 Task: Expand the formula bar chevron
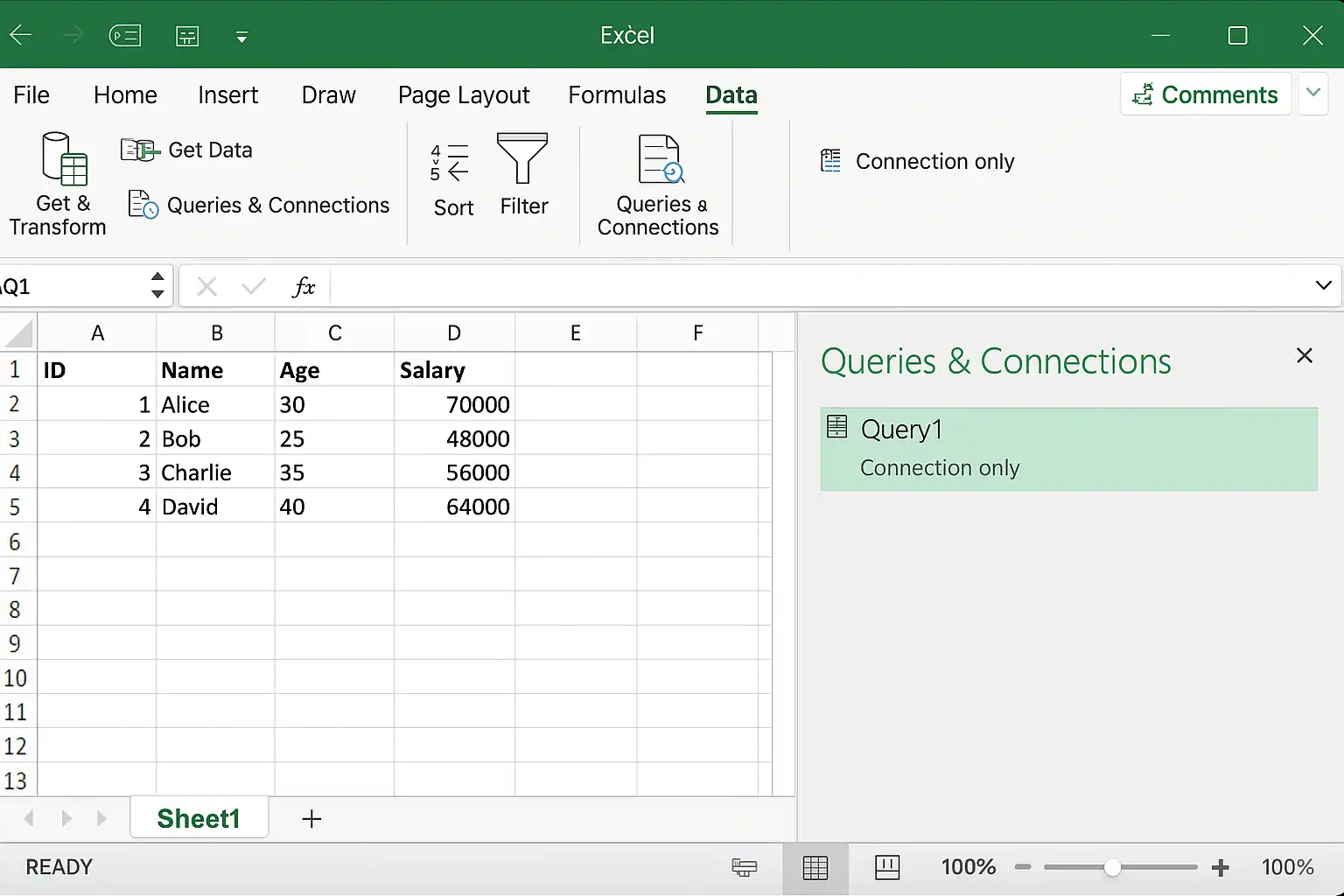1323,285
